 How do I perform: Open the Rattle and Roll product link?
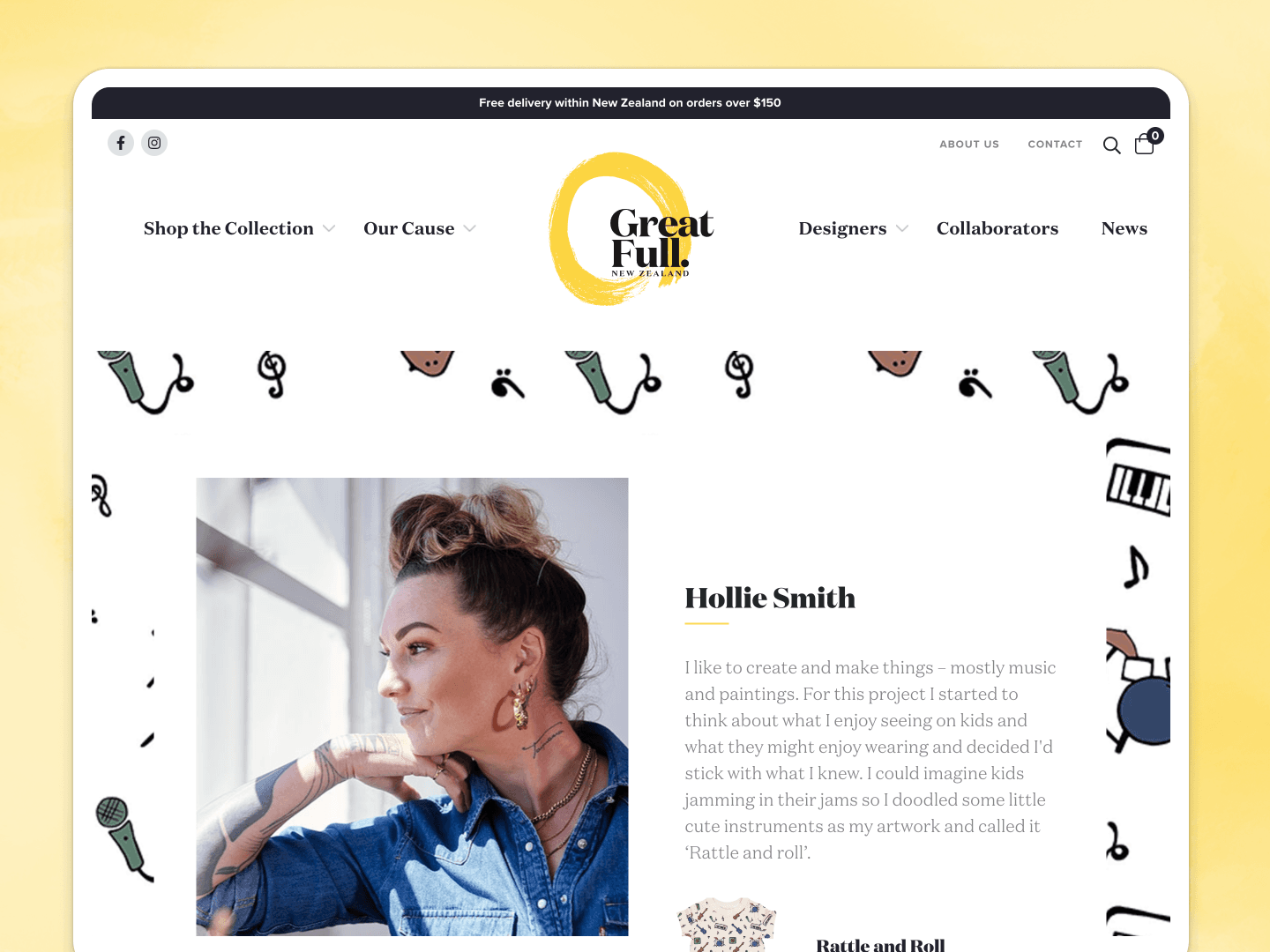pos(880,945)
